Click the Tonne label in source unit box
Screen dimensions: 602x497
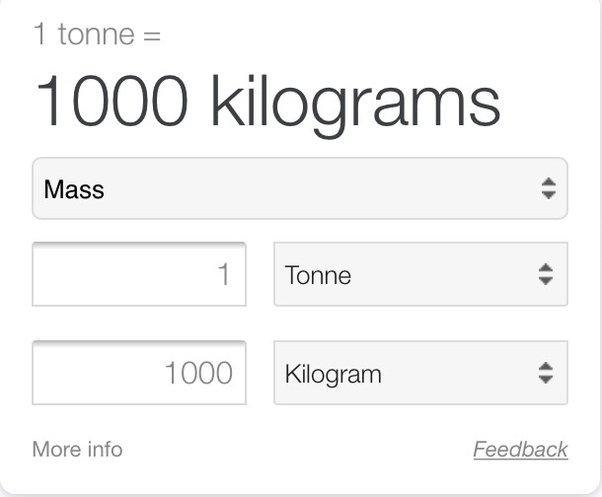pos(318,275)
